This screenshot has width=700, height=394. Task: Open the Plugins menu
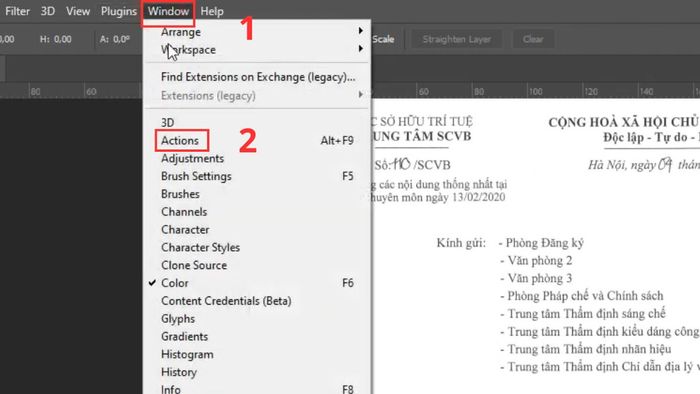(118, 11)
